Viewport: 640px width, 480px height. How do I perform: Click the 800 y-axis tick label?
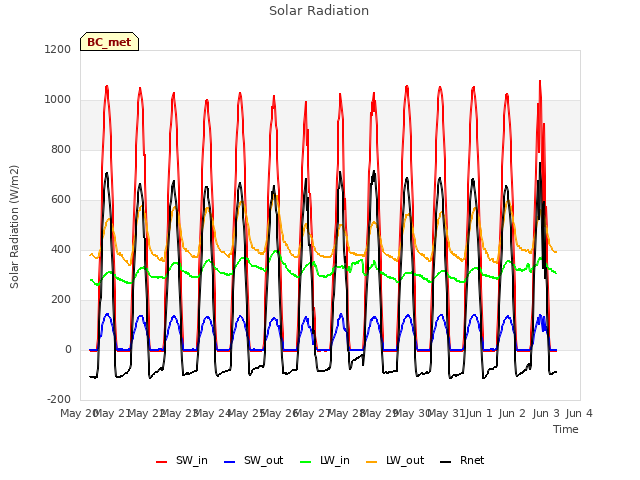[x=61, y=149]
